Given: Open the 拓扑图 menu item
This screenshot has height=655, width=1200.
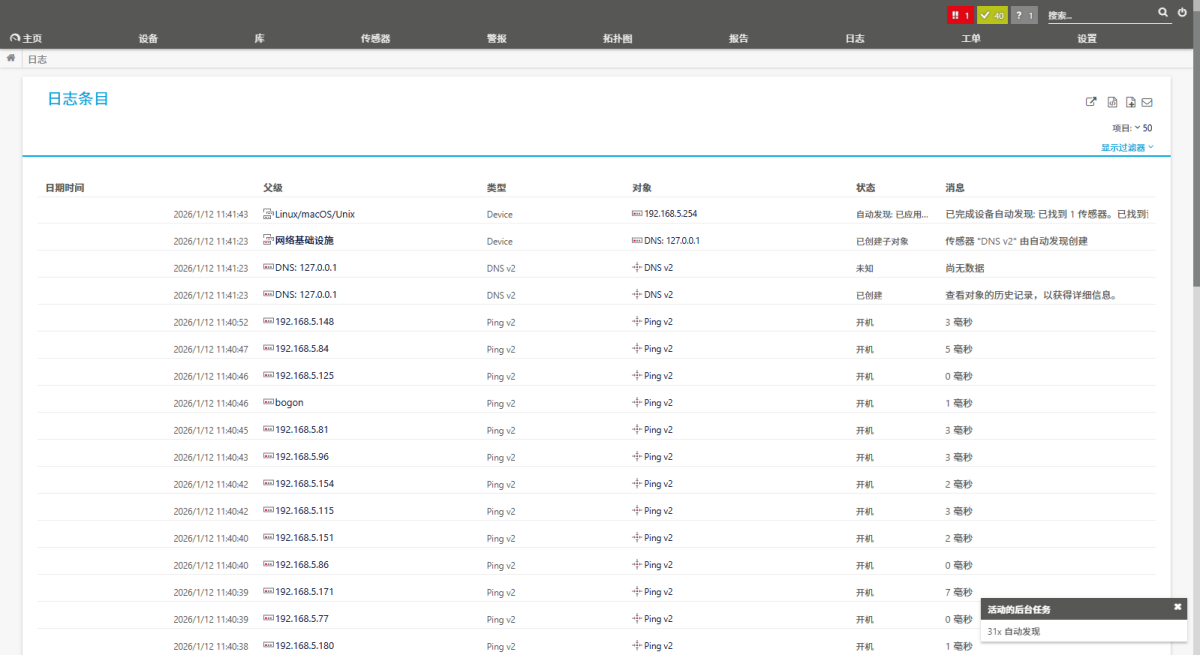Looking at the screenshot, I should tap(617, 37).
